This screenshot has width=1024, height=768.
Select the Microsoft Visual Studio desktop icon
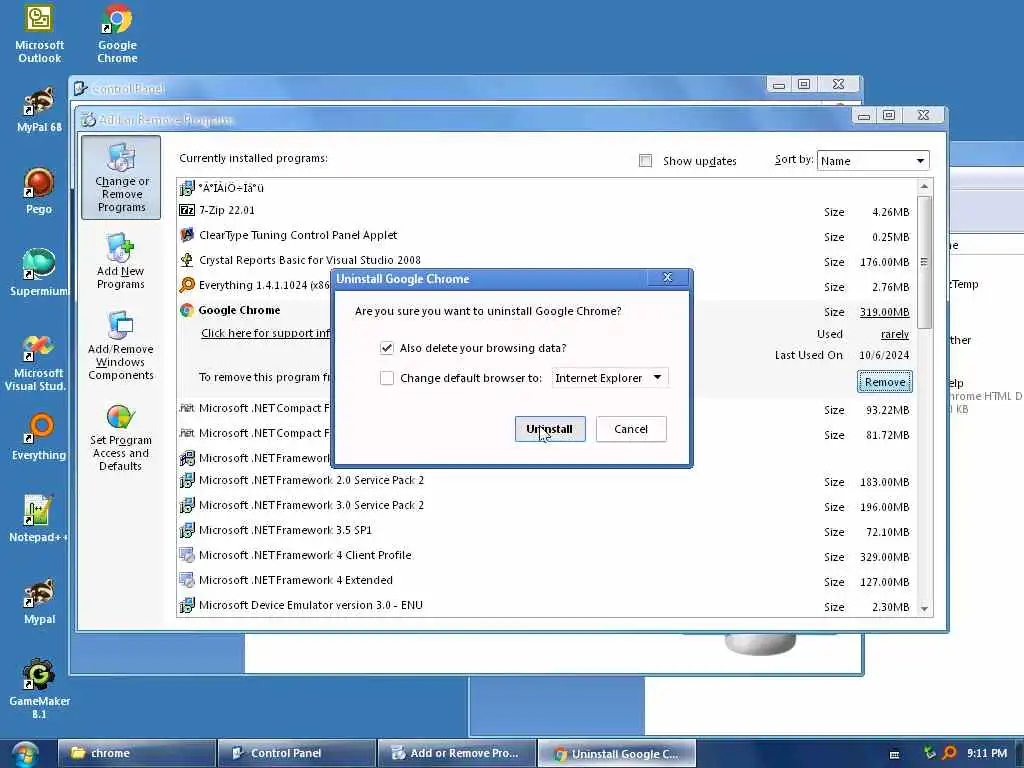tap(36, 362)
